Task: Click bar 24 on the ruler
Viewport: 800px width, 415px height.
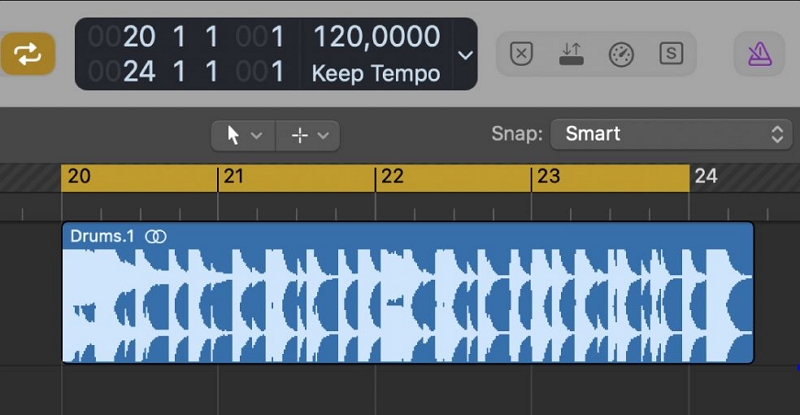Action: coord(706,176)
